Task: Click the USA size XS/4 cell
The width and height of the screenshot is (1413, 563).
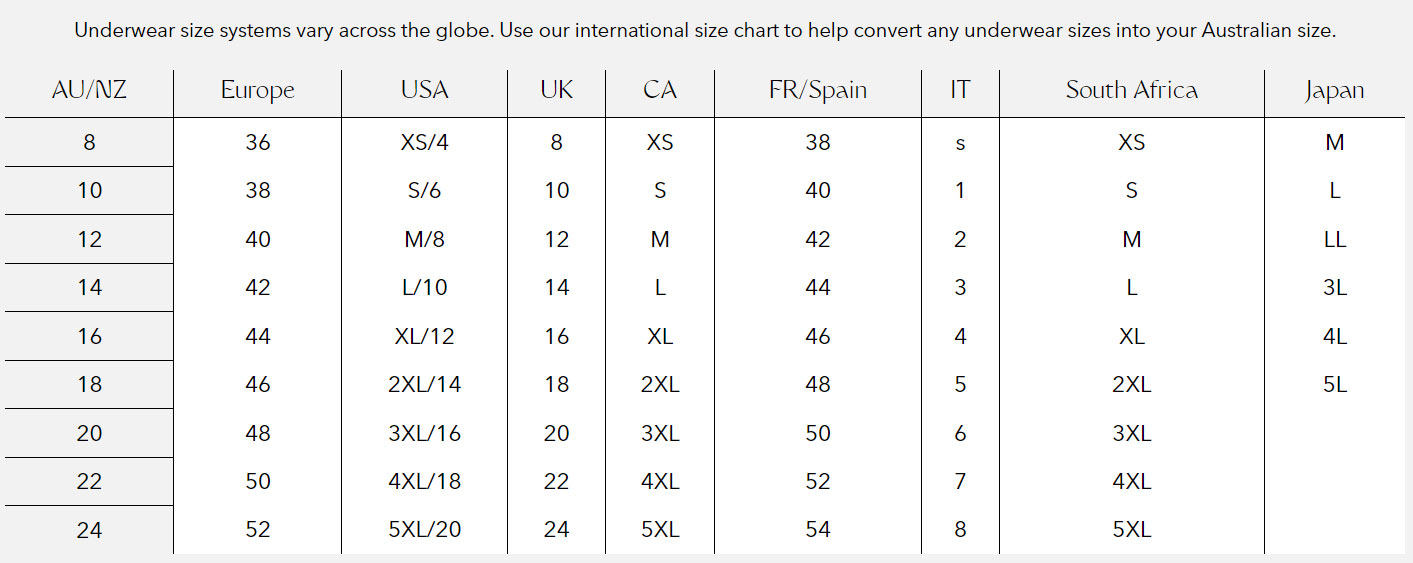Action: [x=424, y=142]
